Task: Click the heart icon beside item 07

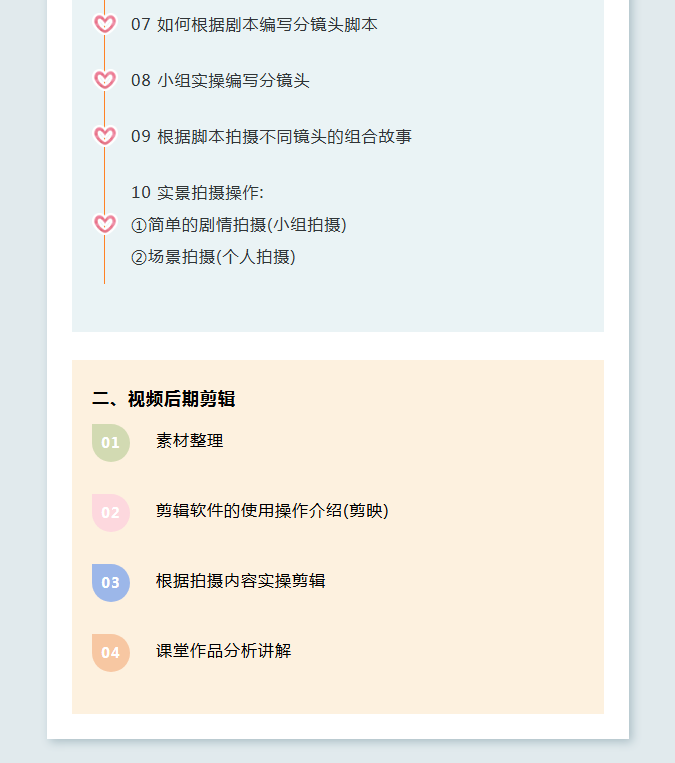Action: tap(104, 24)
